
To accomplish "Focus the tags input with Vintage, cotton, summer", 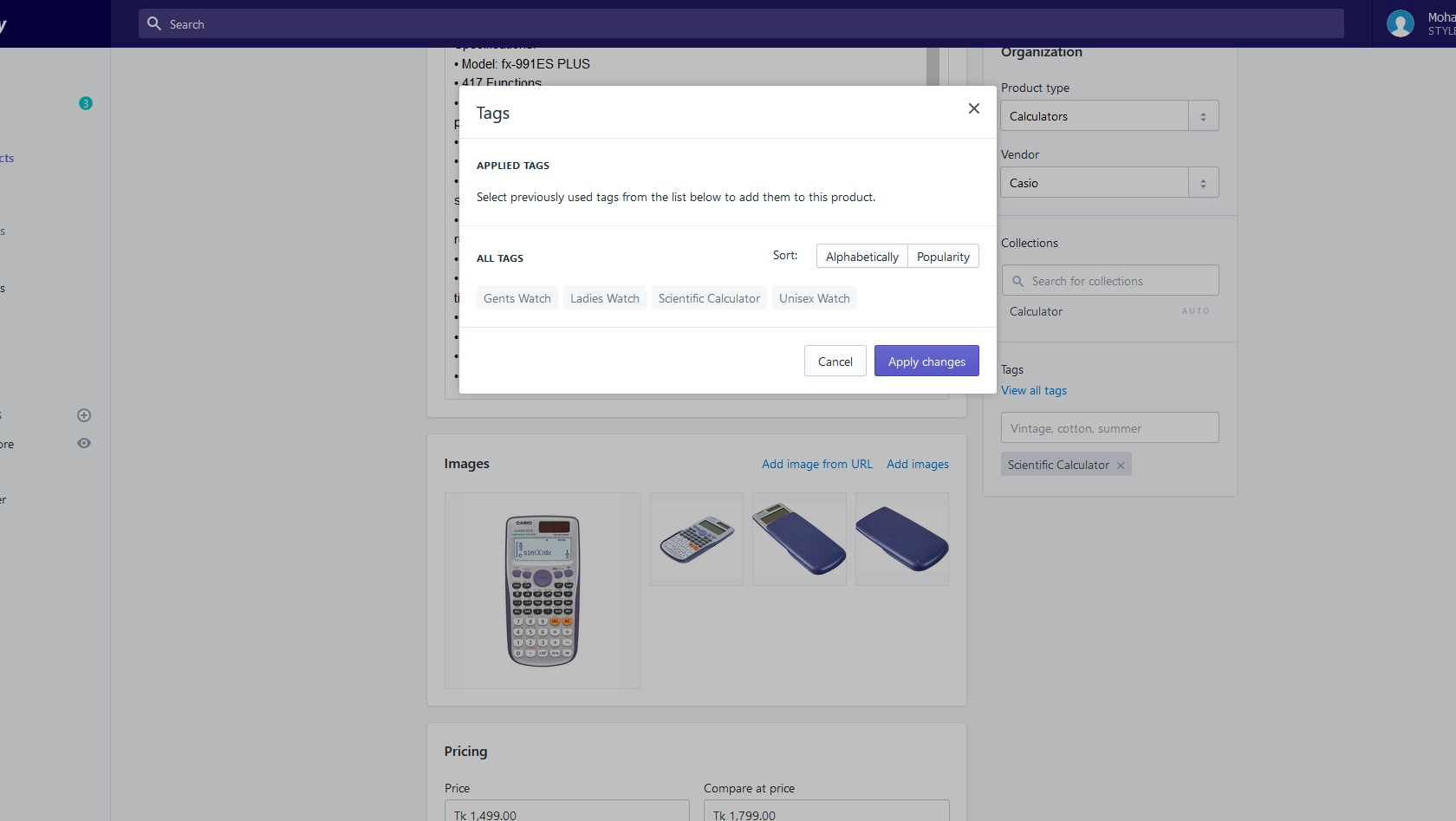I will [x=1109, y=427].
